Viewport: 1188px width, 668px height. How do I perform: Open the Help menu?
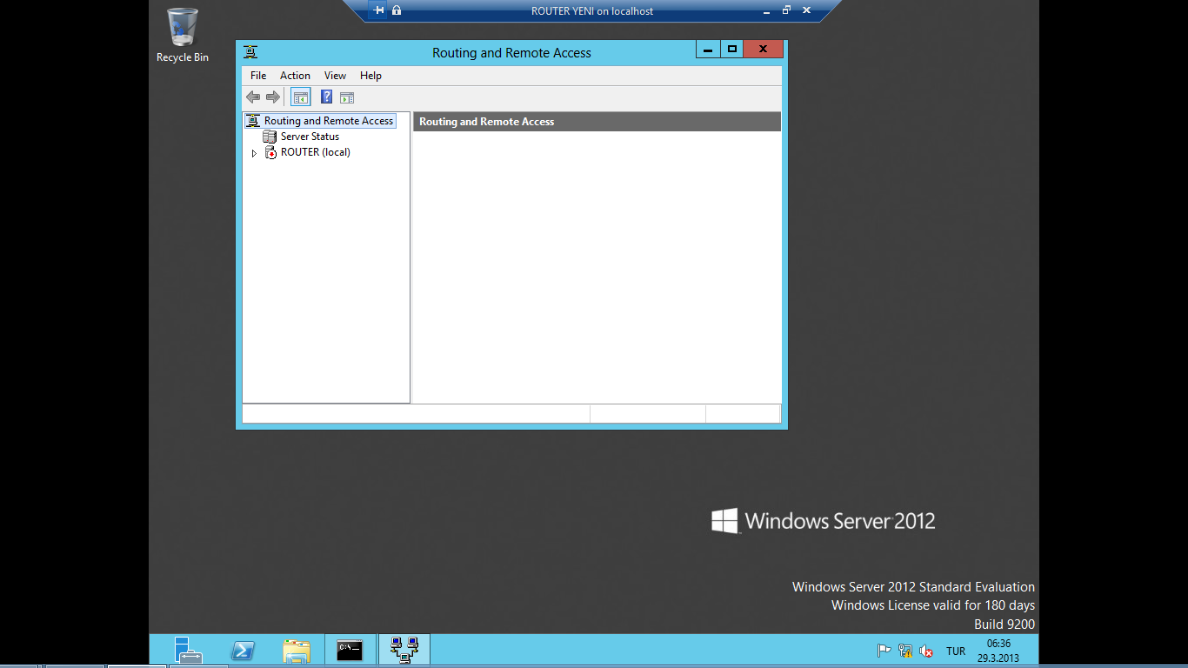coord(370,76)
